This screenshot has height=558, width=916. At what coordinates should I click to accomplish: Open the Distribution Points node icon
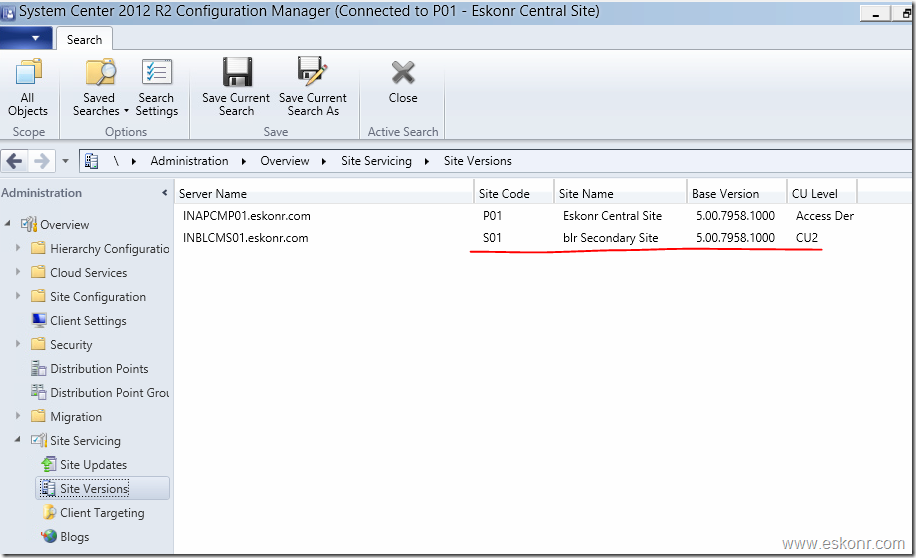click(x=39, y=368)
